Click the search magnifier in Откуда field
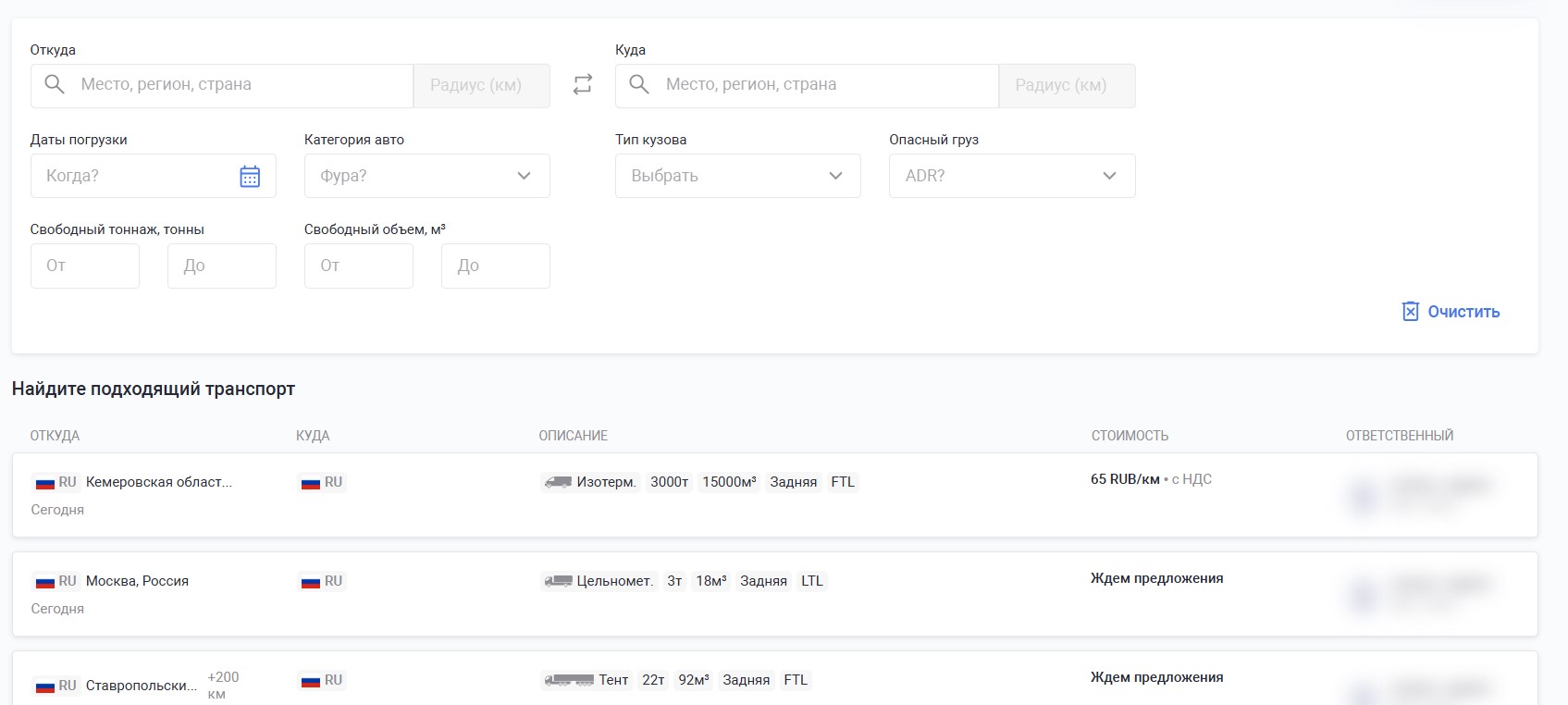Viewport: 1568px width, 705px height. 55,85
